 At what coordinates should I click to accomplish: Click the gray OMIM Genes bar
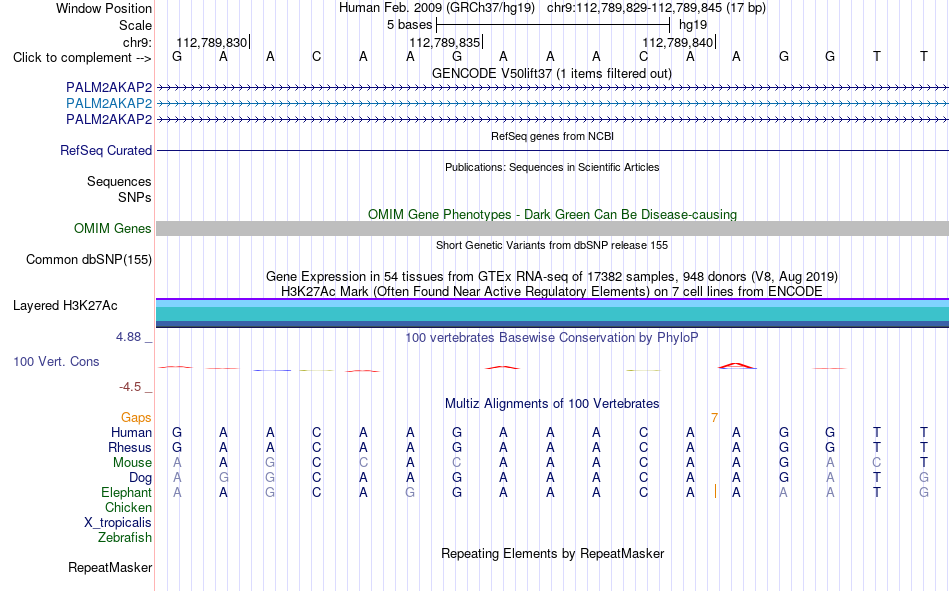tap(552, 229)
